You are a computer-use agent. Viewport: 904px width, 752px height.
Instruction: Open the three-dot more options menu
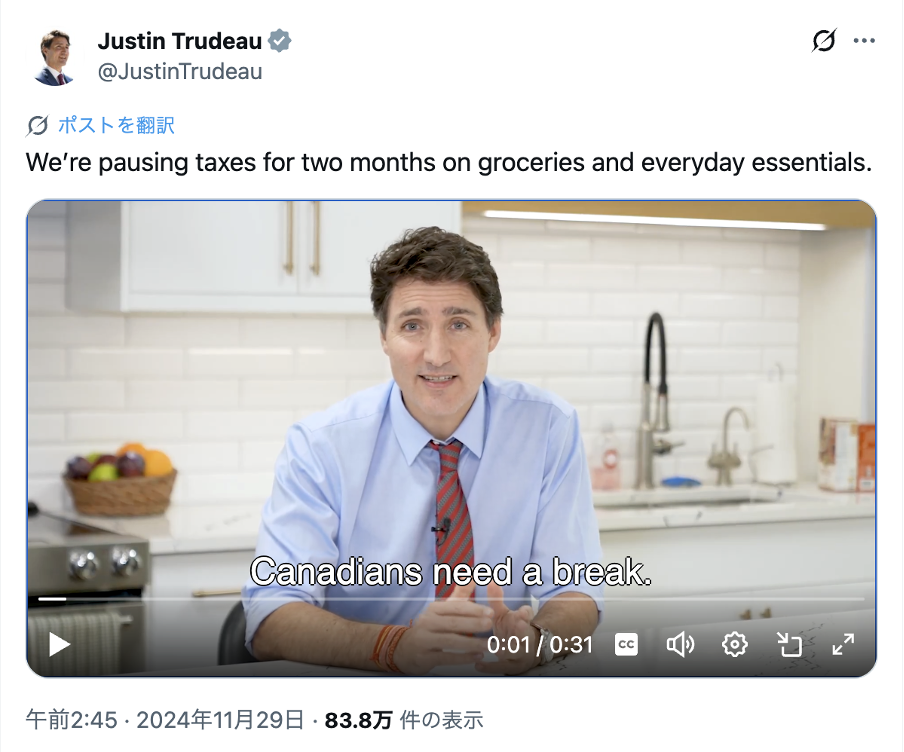(864, 40)
